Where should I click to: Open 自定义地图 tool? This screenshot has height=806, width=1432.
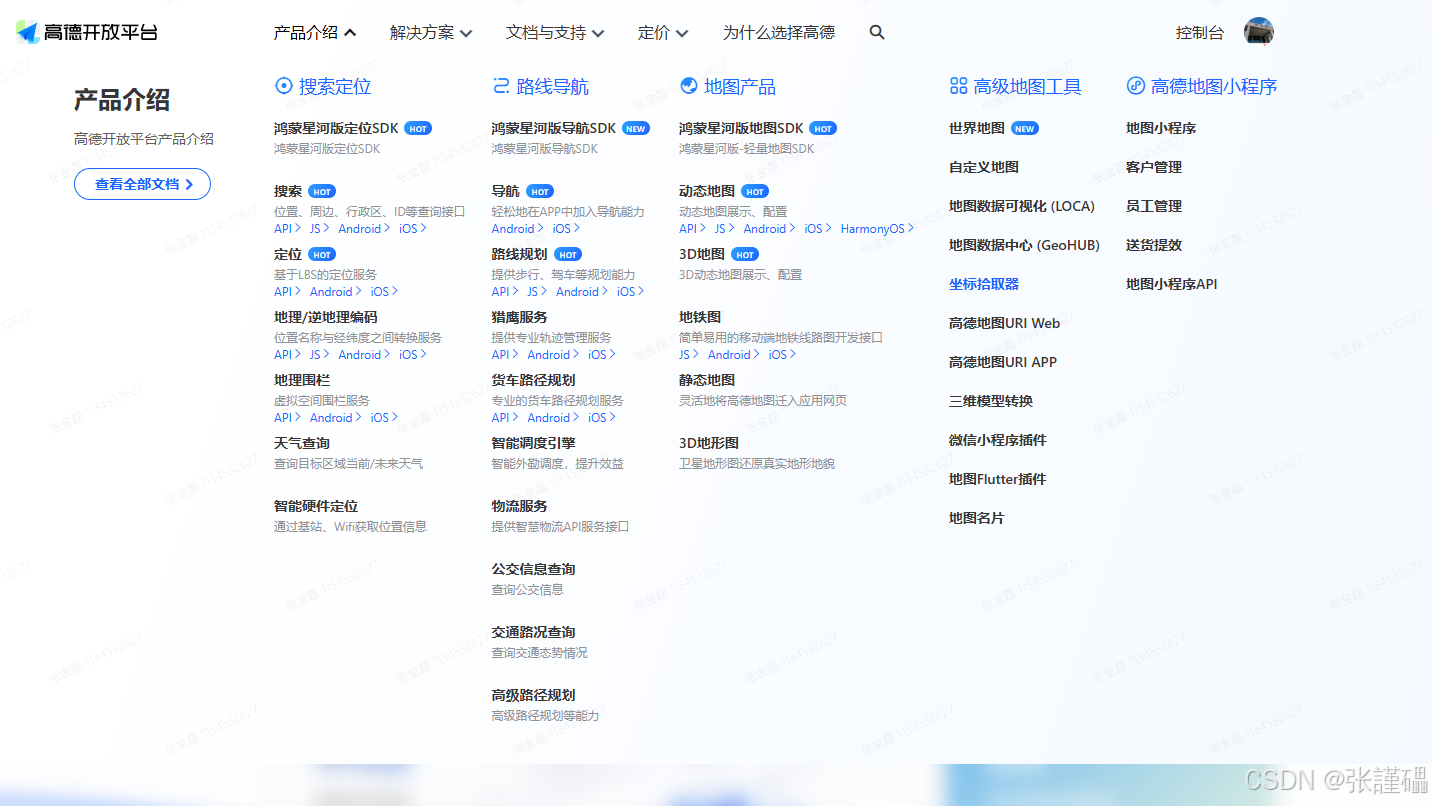tap(984, 167)
